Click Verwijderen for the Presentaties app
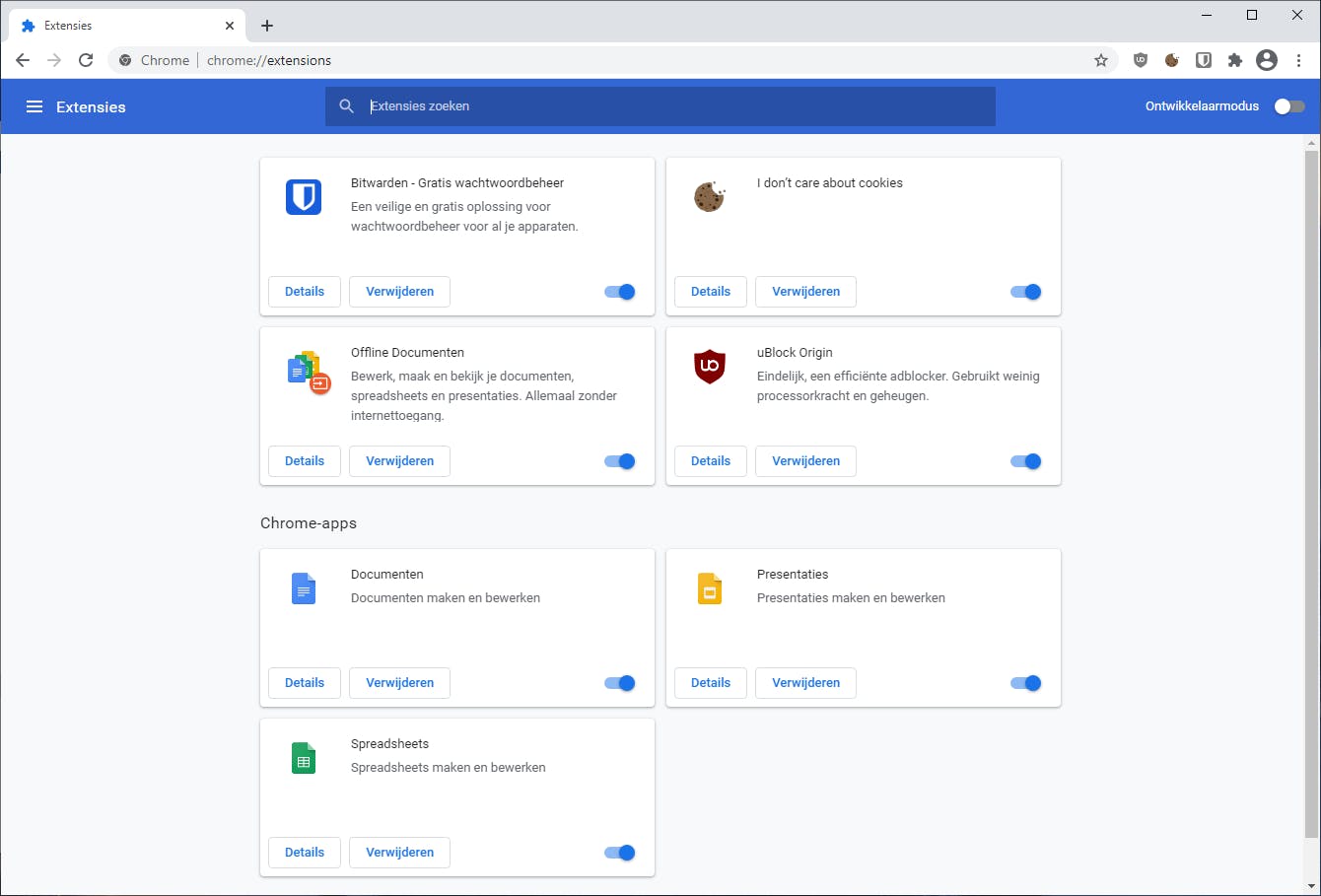 click(x=806, y=683)
